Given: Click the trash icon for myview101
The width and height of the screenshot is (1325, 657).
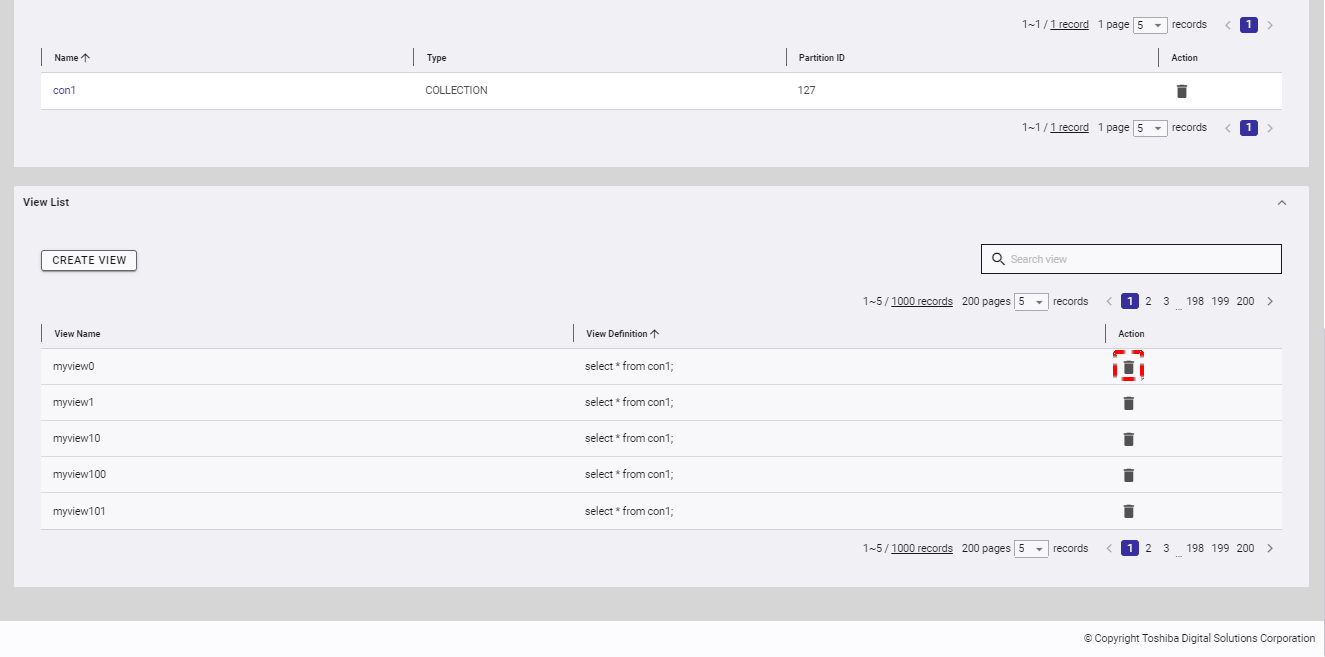Looking at the screenshot, I should coord(1128,511).
